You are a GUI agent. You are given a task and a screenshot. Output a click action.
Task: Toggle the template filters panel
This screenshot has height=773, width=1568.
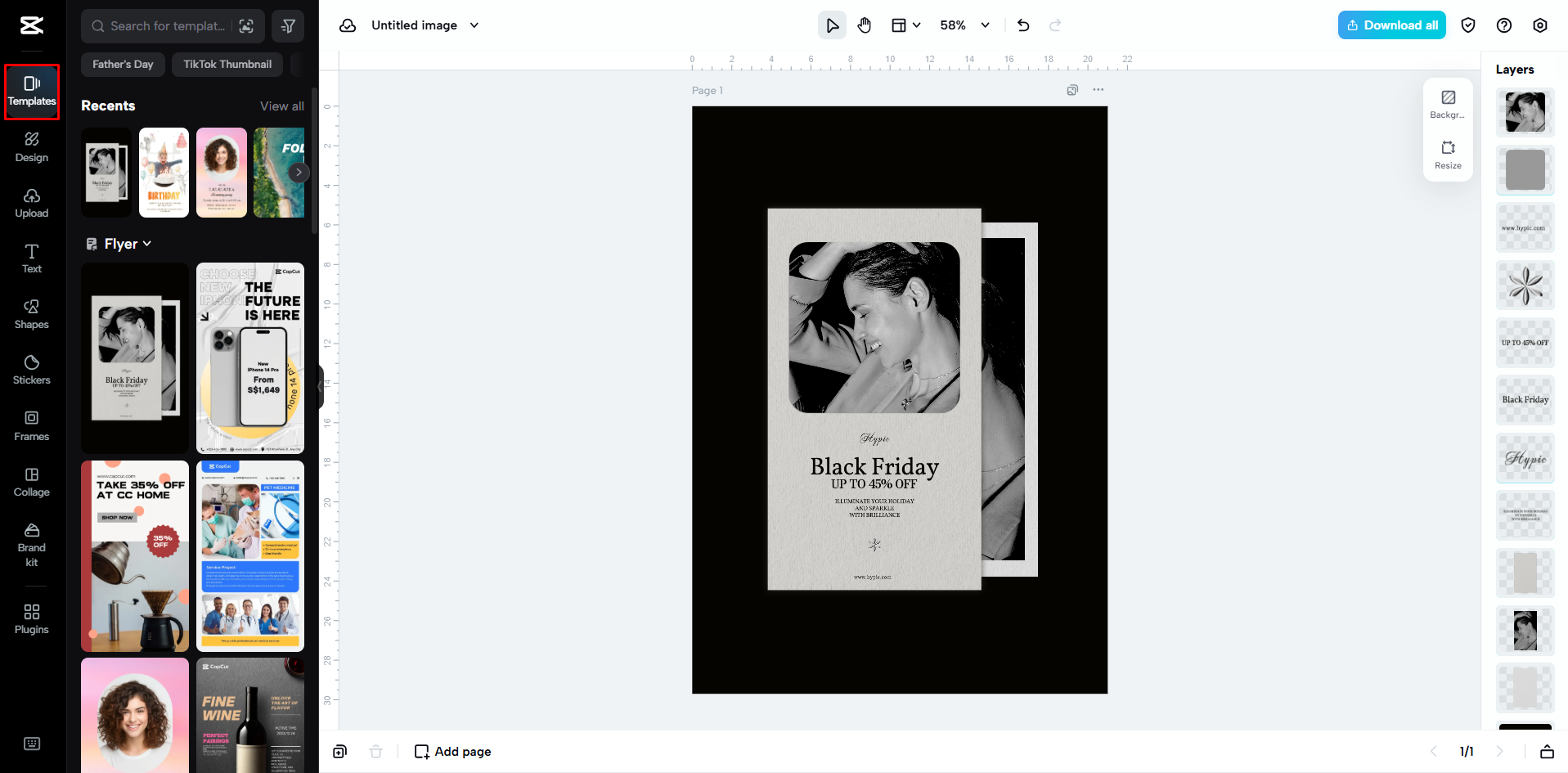287,25
